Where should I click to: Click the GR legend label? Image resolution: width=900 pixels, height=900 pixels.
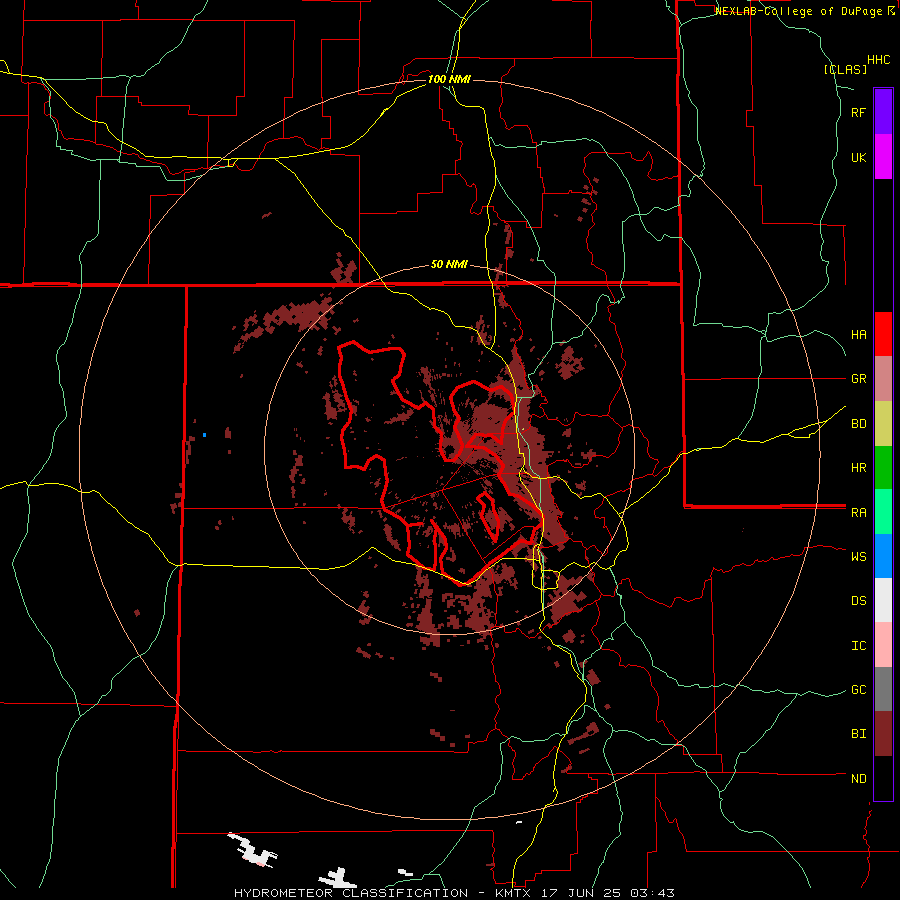coord(858,379)
